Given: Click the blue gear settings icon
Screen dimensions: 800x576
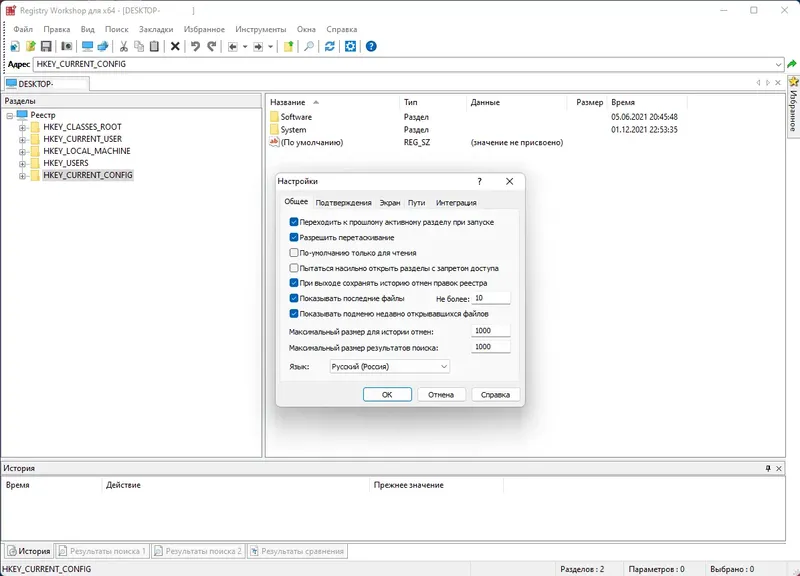Looking at the screenshot, I should coord(351,46).
